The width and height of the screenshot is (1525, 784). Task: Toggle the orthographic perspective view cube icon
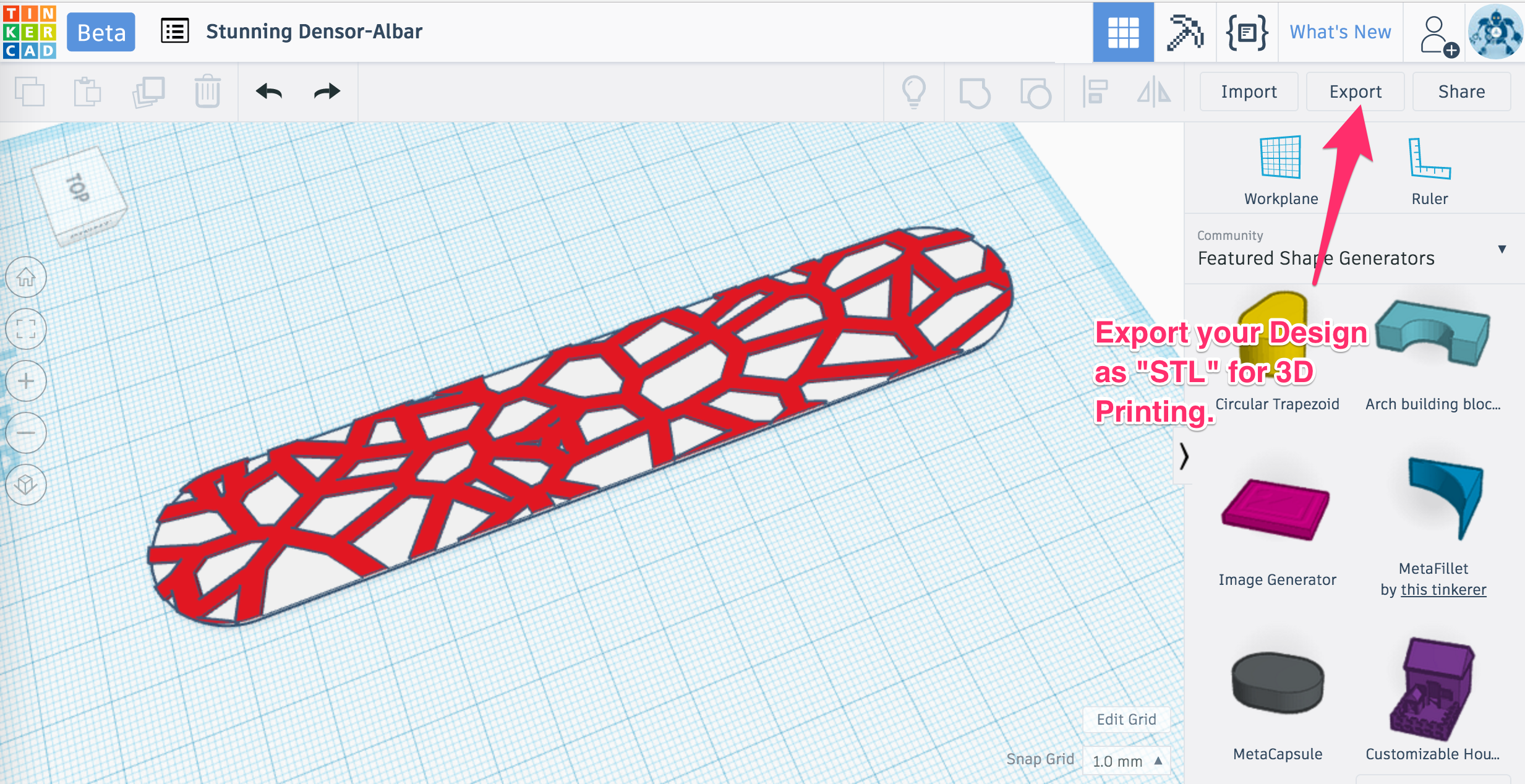click(x=26, y=485)
